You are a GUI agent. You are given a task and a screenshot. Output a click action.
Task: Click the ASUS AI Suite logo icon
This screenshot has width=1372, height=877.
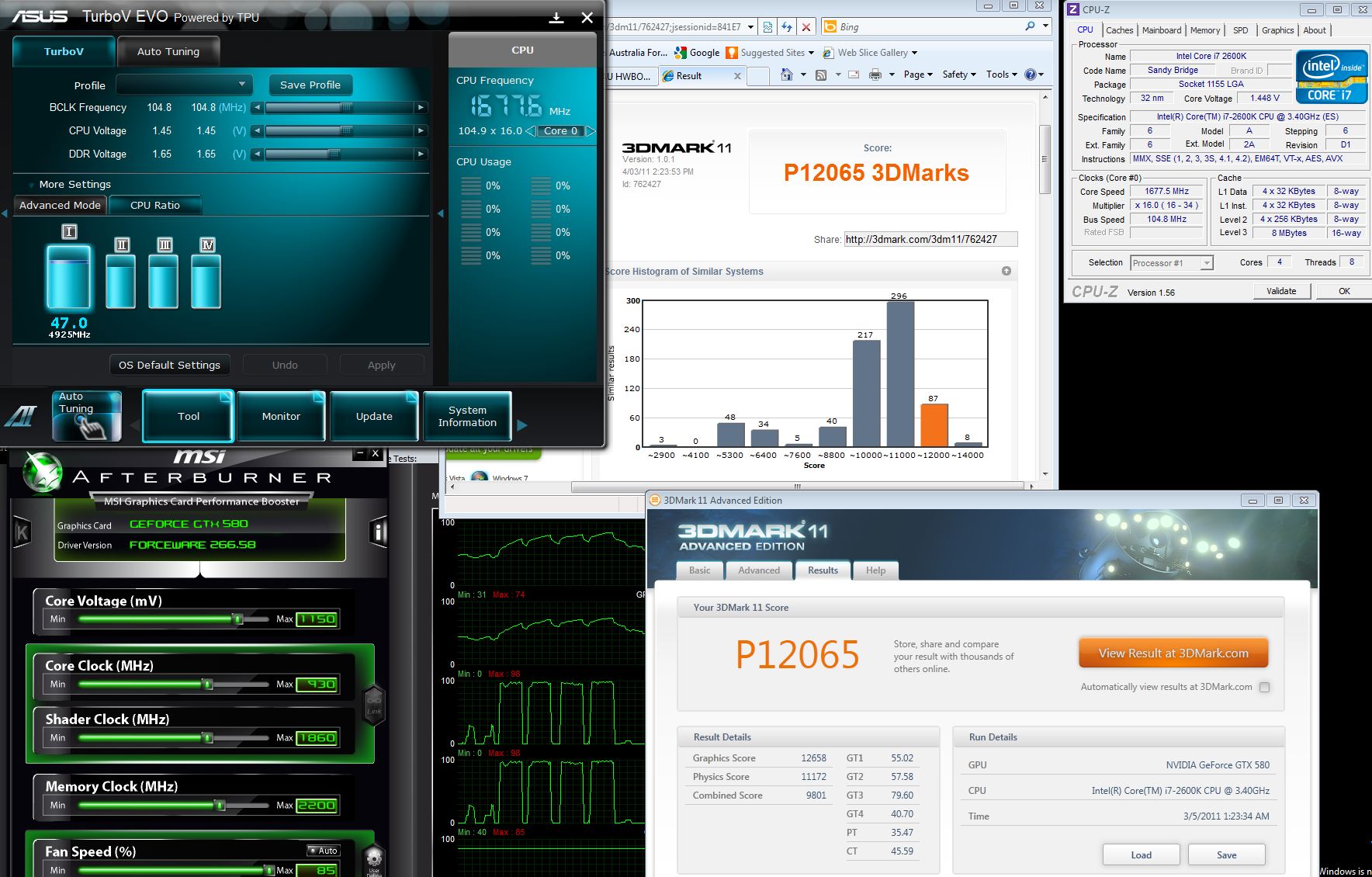(x=21, y=417)
